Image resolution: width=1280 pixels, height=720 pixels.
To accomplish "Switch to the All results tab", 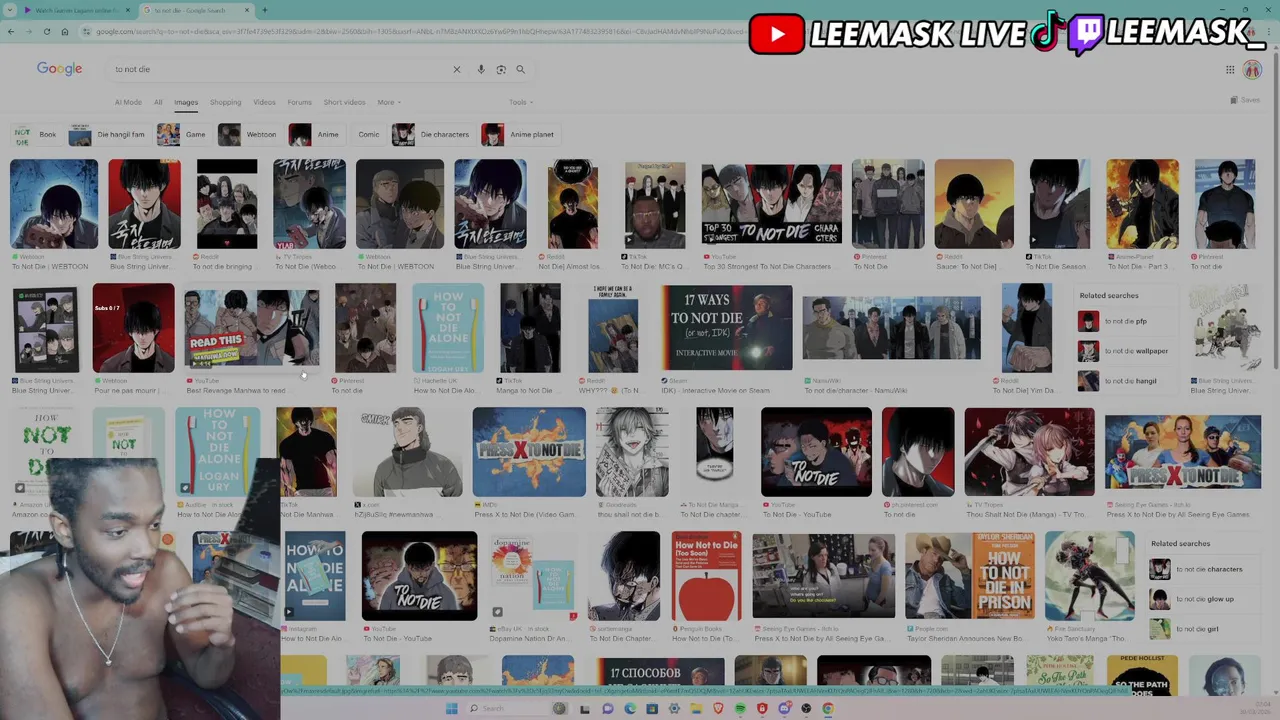I will pyautogui.click(x=158, y=102).
